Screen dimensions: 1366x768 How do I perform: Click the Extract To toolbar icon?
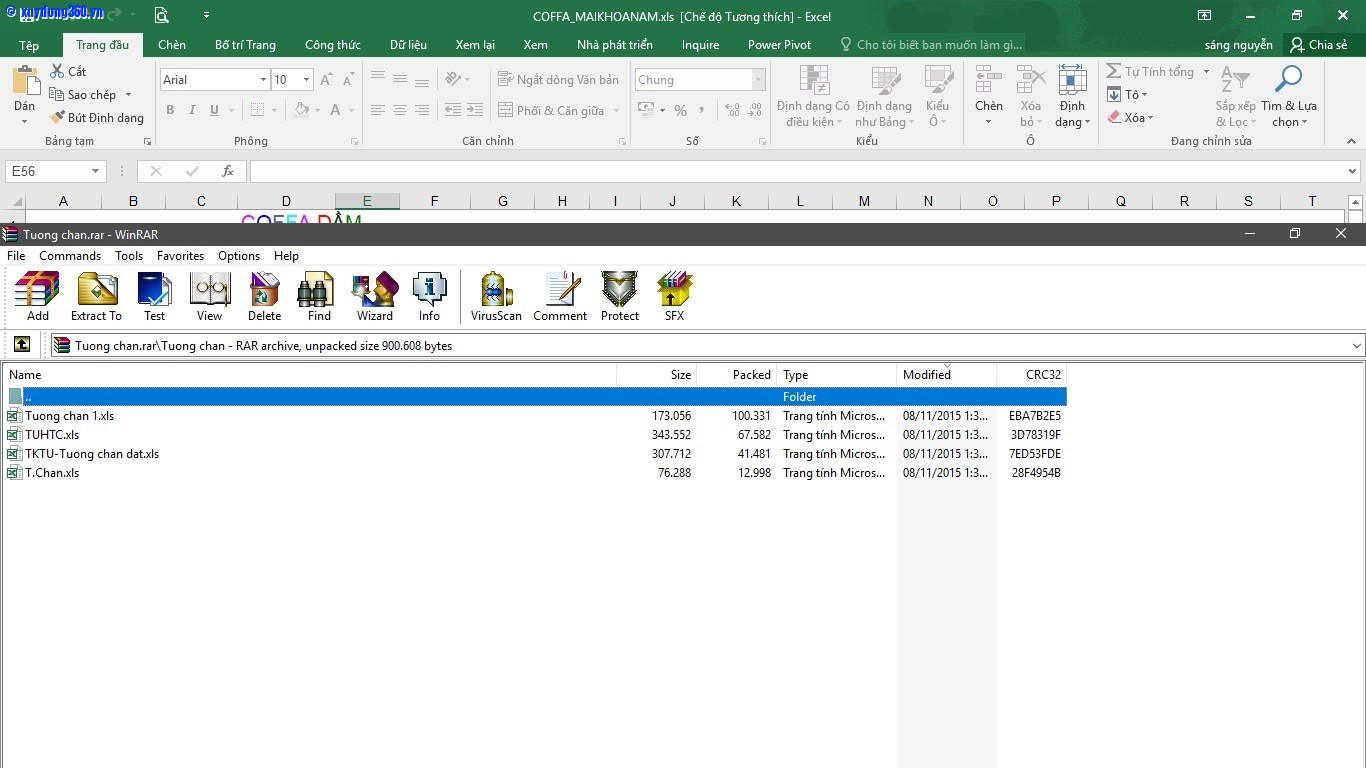(x=96, y=297)
